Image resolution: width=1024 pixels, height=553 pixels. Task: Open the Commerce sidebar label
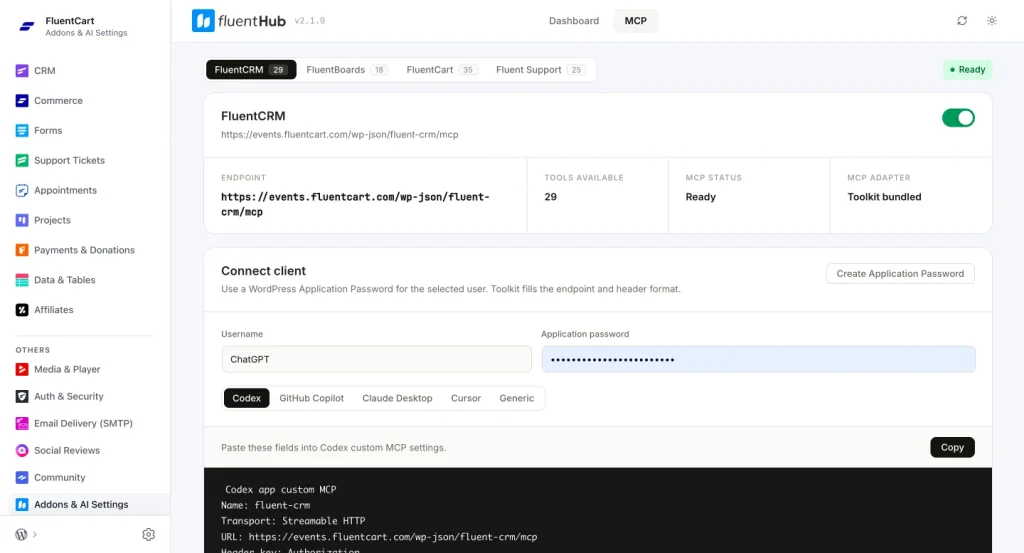(58, 101)
